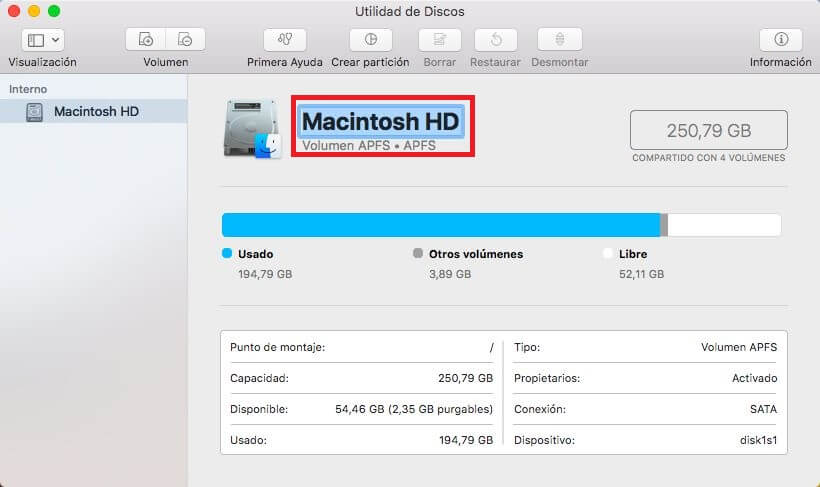Click the blue used portion of storage bar
Image resolution: width=820 pixels, height=487 pixels.
pos(441,225)
